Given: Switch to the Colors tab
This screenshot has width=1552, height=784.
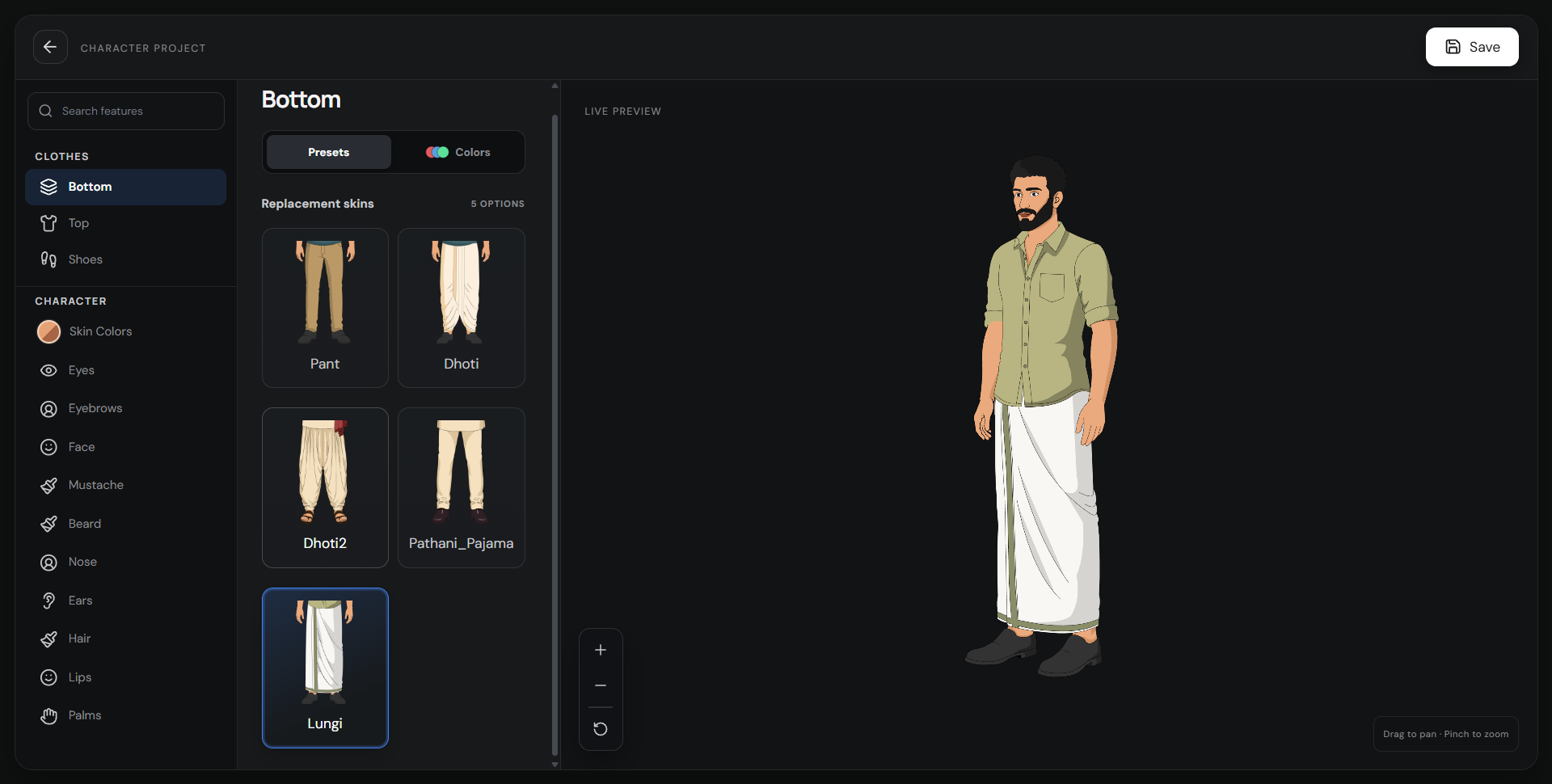Looking at the screenshot, I should click(458, 152).
